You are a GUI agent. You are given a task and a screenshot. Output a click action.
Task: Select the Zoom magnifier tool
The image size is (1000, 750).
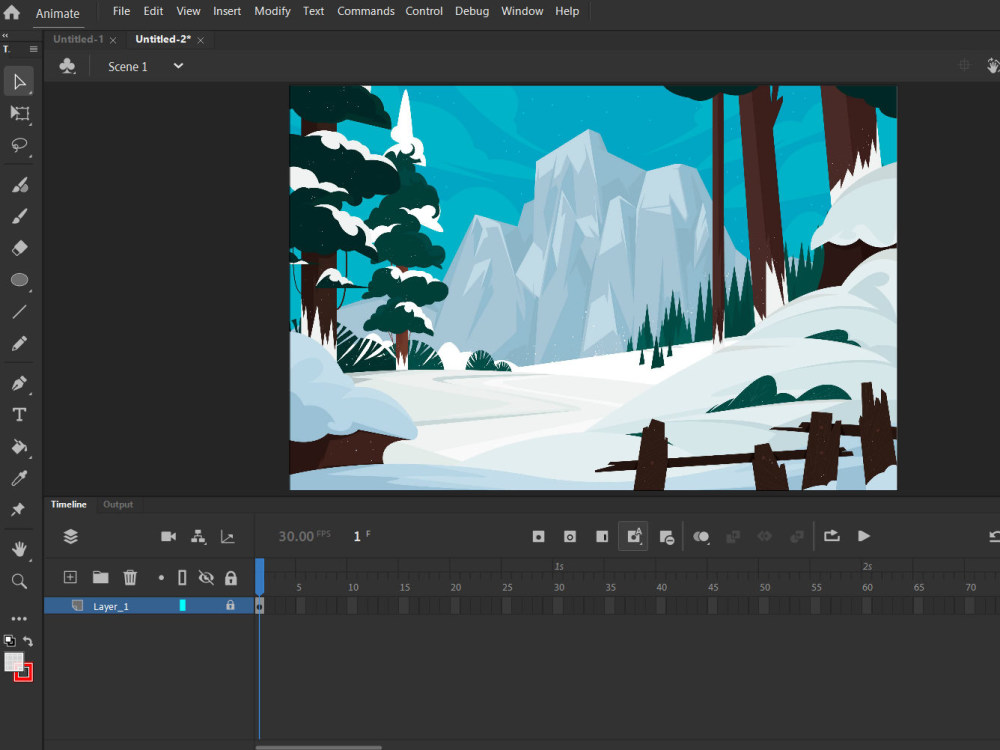(20, 581)
